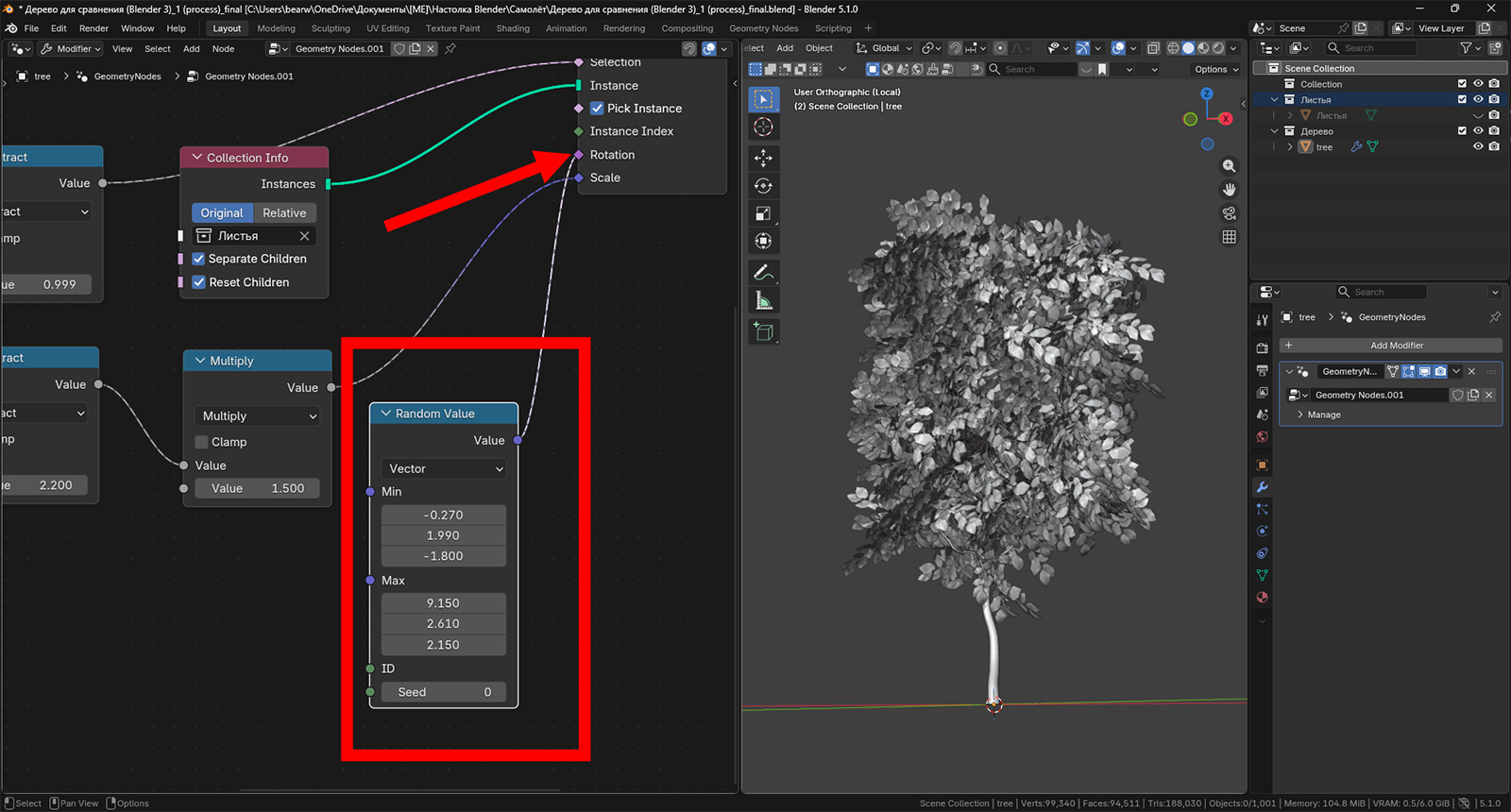Enable the Clamp checkbox in Multiply node

[x=201, y=442]
